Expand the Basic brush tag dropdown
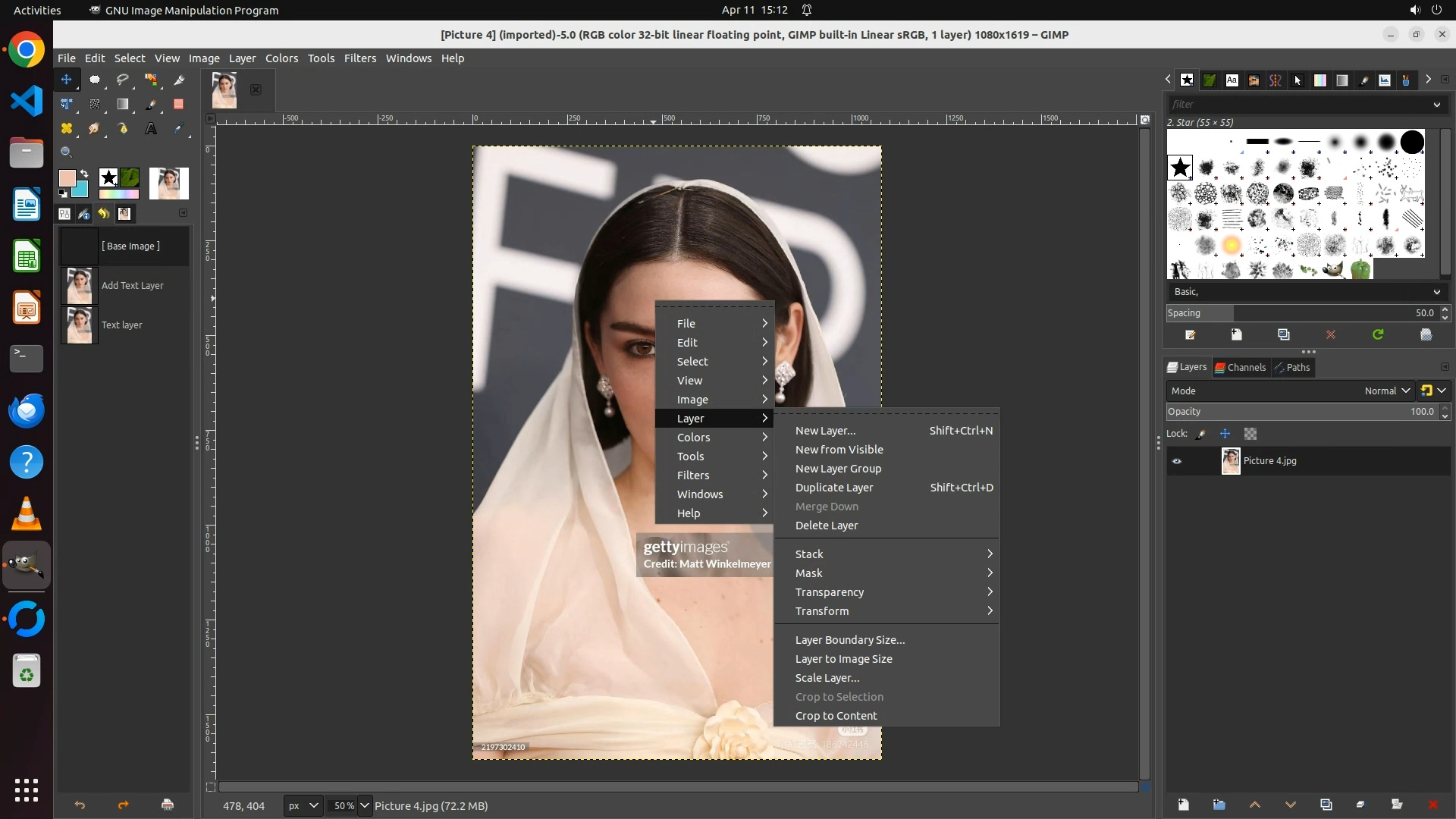 1436,292
